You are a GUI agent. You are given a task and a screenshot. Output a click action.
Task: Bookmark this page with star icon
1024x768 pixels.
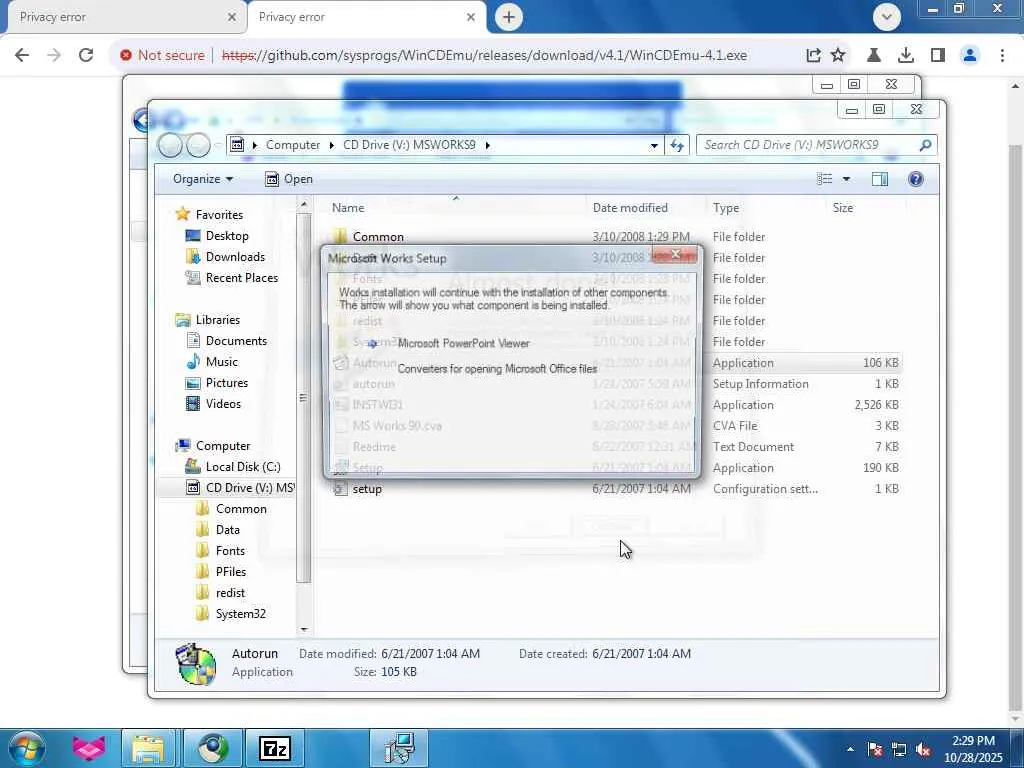click(x=838, y=56)
